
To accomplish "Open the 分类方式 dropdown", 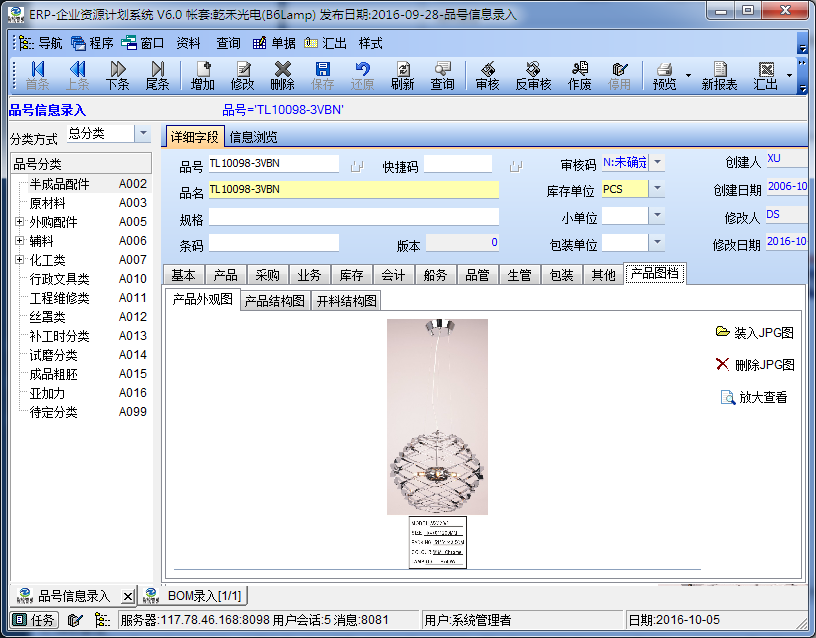I will point(143,134).
